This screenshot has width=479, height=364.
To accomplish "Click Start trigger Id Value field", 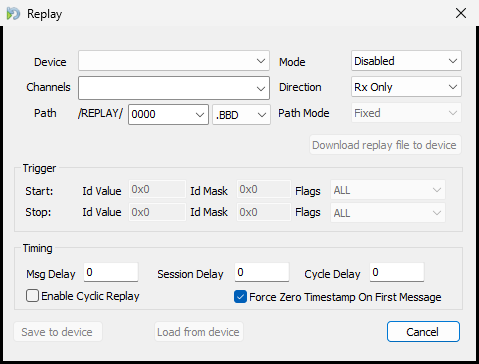I will (x=157, y=189).
